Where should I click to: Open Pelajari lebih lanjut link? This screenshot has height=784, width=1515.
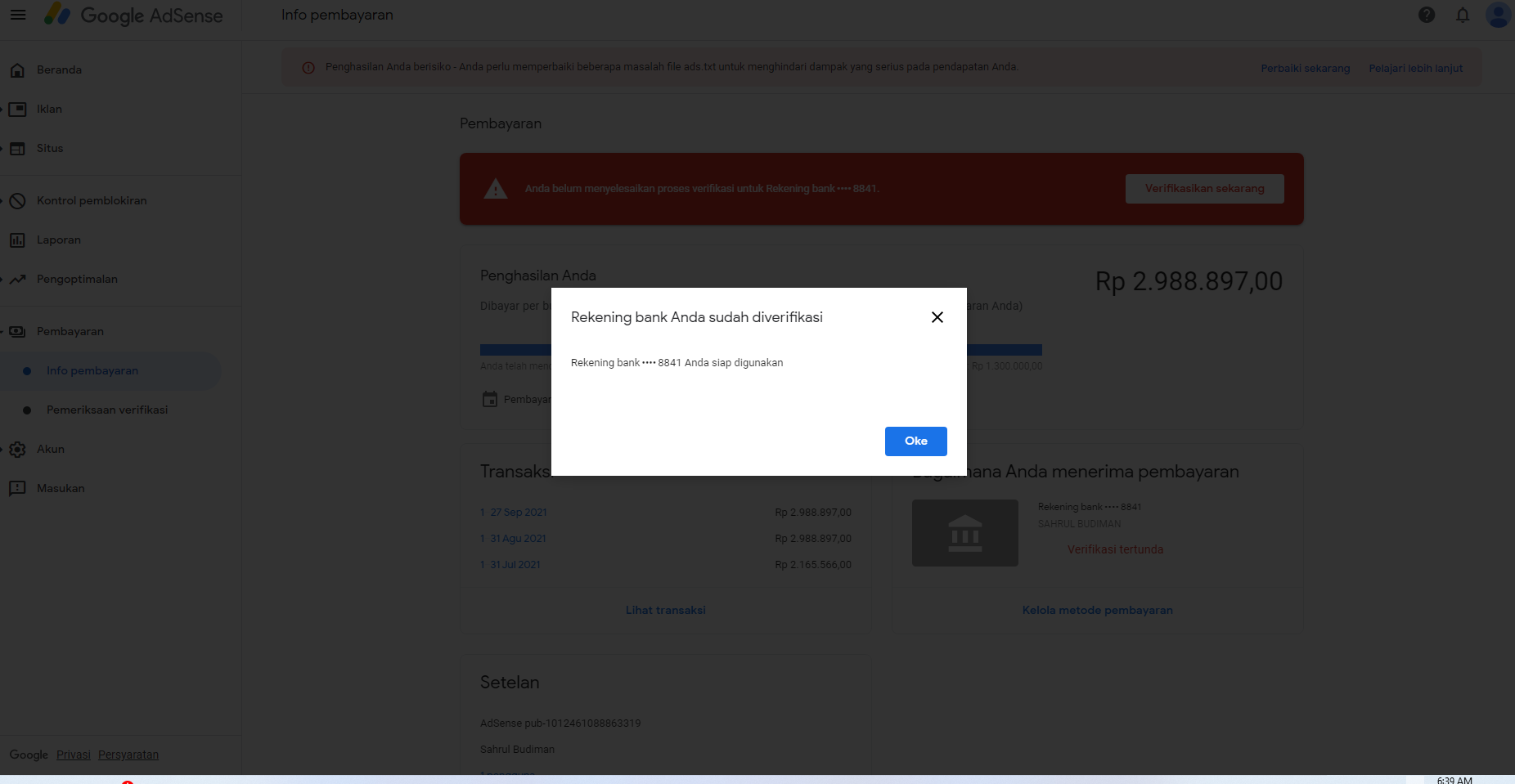1416,68
